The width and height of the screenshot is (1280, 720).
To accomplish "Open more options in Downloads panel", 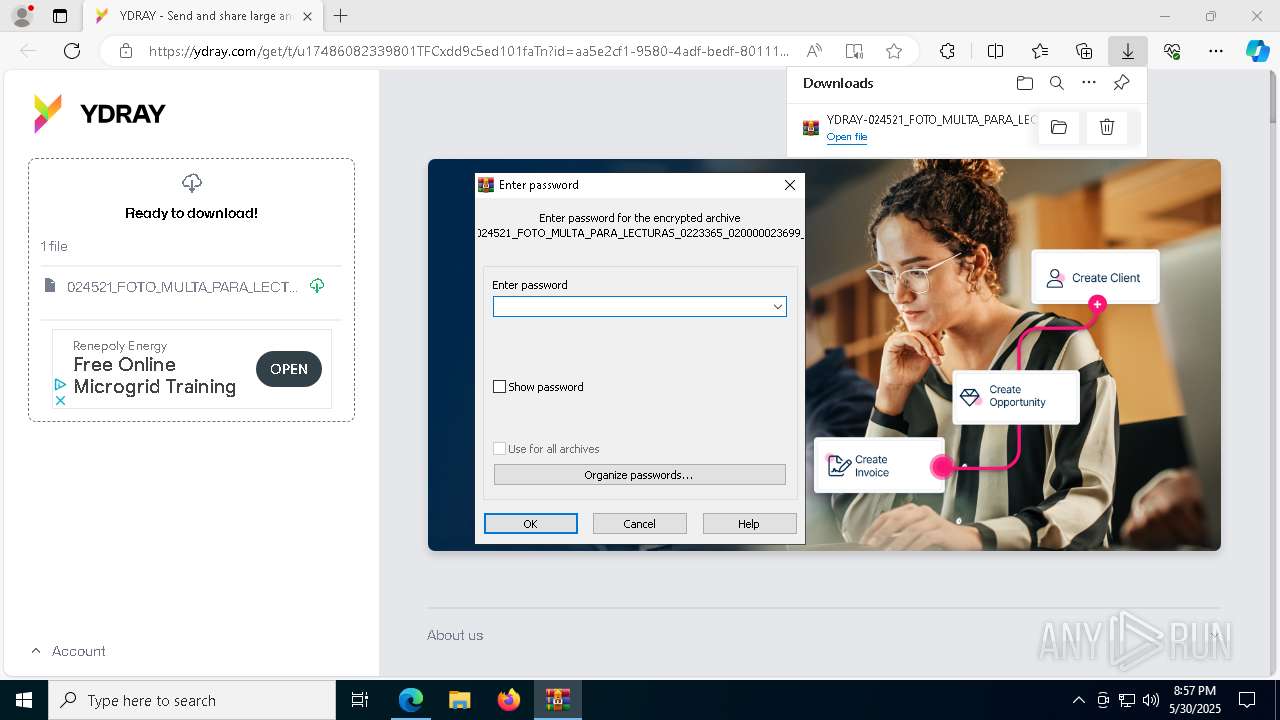I will coord(1089,83).
